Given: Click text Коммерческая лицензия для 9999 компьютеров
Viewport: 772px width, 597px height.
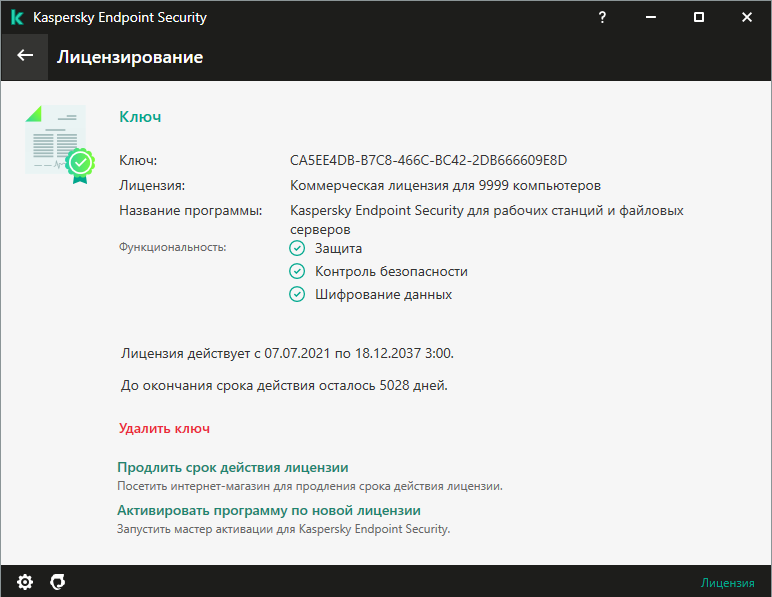Looking at the screenshot, I should tap(445, 186).
